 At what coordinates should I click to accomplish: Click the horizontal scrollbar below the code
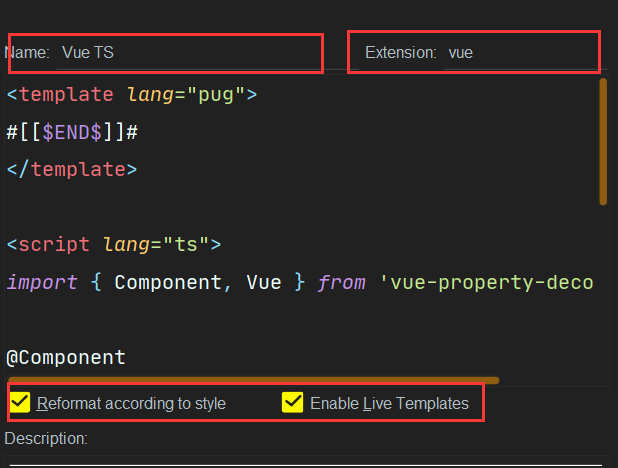pyautogui.click(x=253, y=380)
